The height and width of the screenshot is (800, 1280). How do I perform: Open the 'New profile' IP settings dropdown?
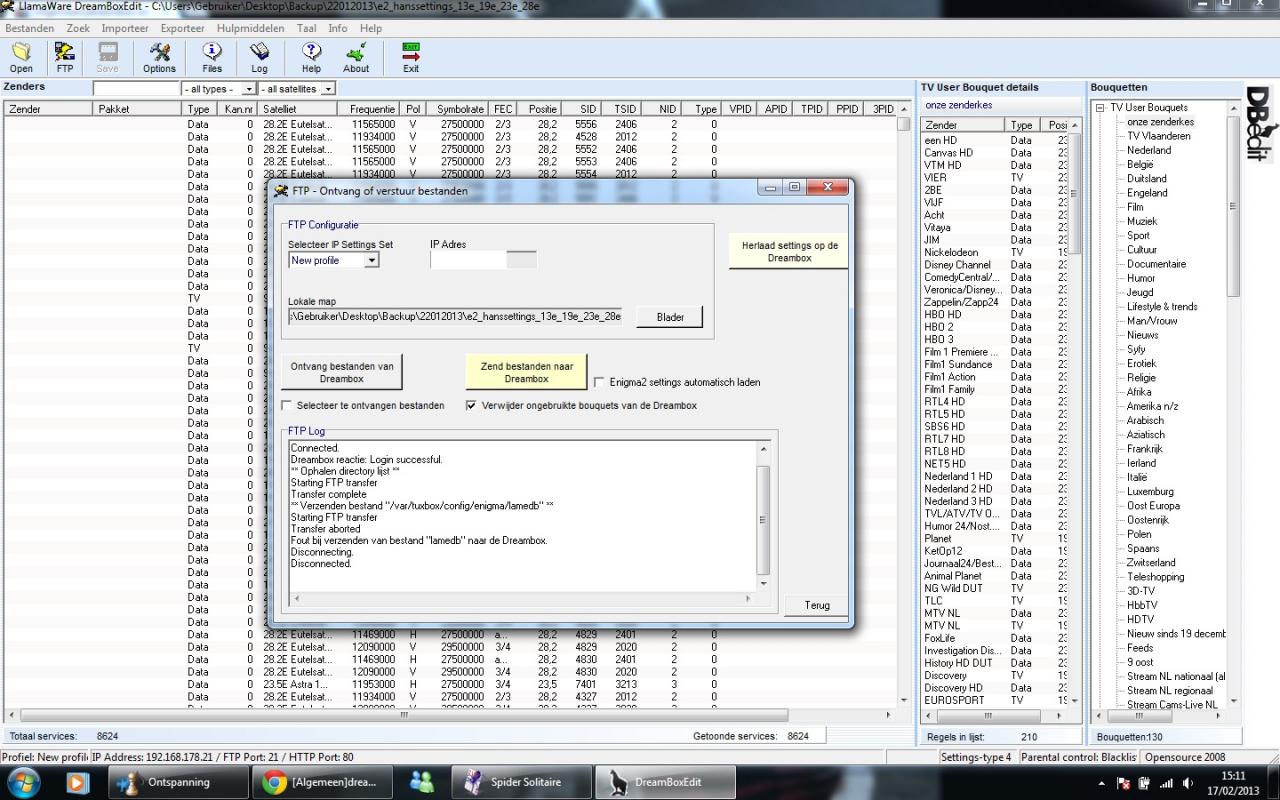tap(371, 260)
